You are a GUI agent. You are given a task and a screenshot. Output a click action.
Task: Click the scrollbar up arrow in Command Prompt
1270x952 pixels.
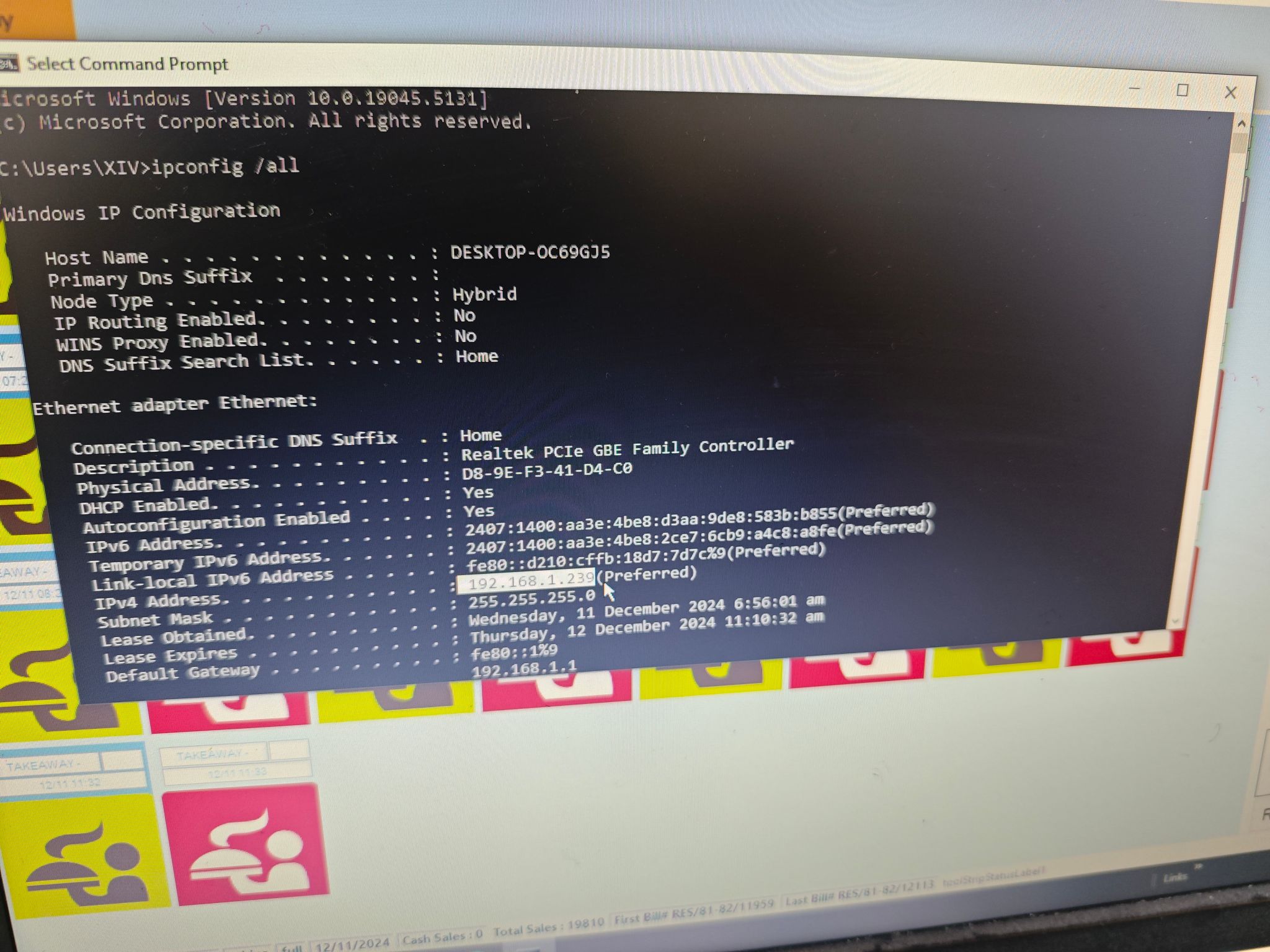pos(1241,124)
